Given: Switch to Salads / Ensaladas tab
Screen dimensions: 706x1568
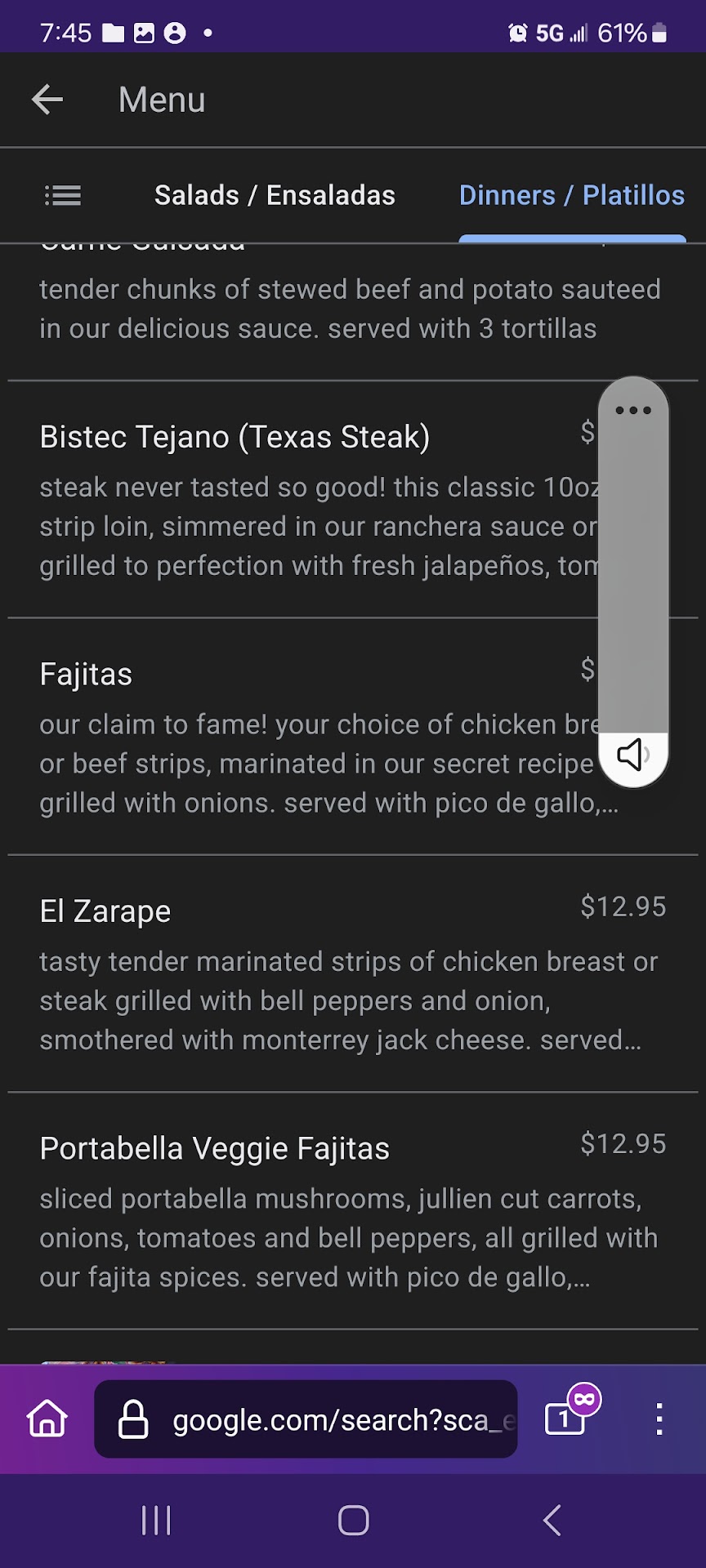Looking at the screenshot, I should coord(275,196).
